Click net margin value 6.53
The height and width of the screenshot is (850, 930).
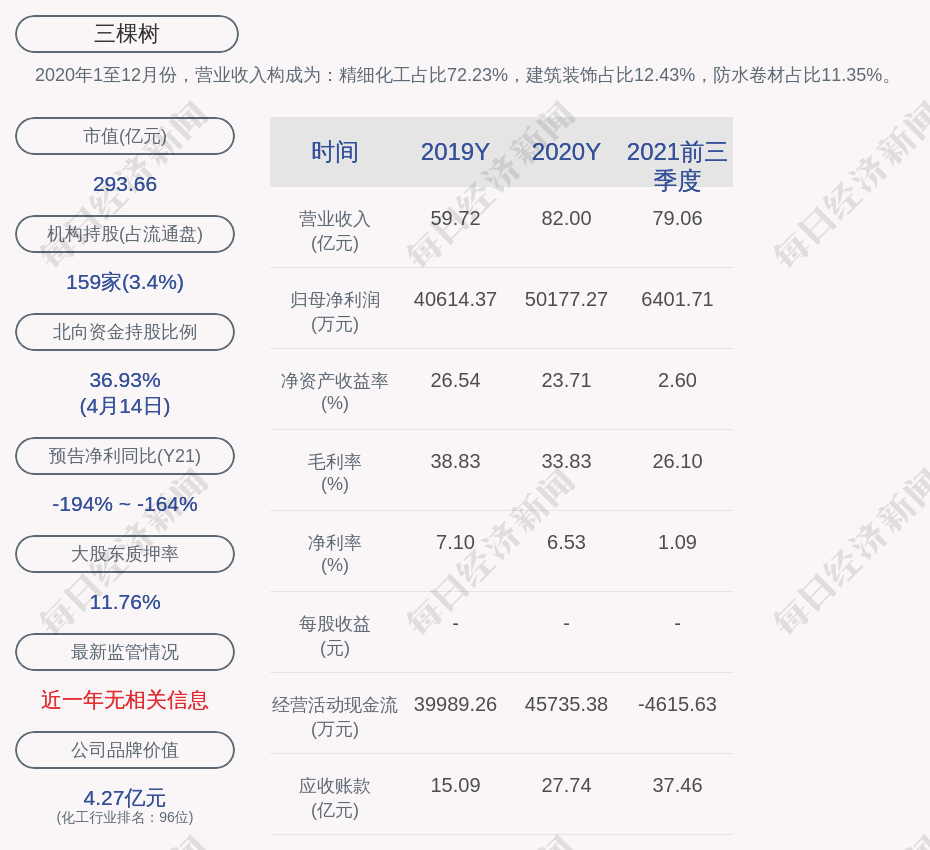[x=566, y=542]
